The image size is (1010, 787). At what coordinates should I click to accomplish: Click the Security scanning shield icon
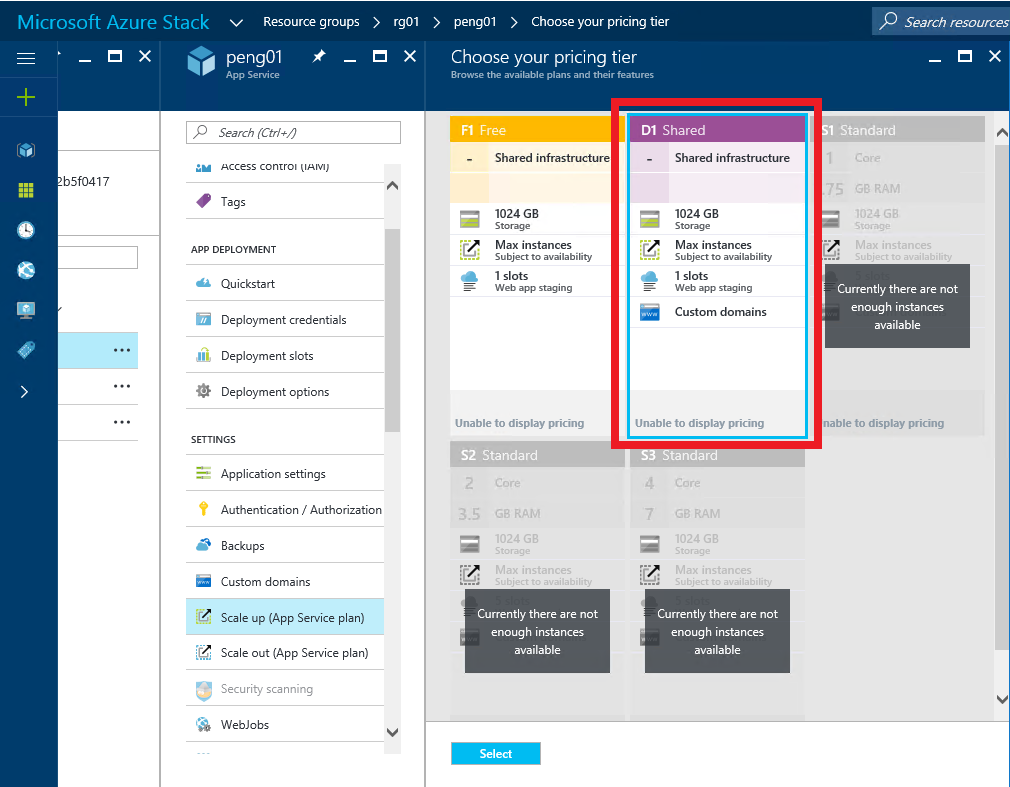(204, 690)
